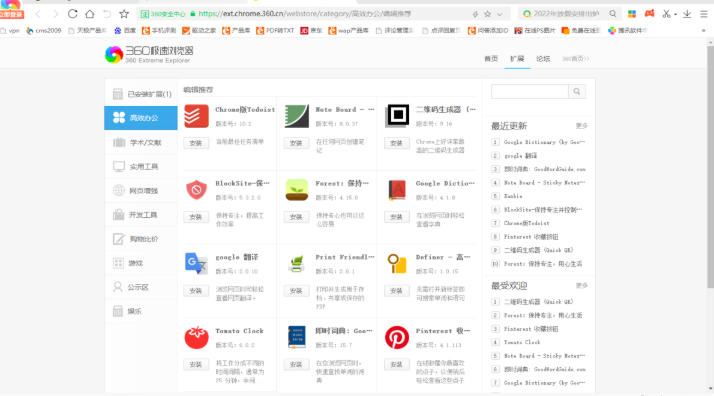Open the Chrome Todoist extension icon
The height and width of the screenshot is (396, 714).
[x=196, y=116]
